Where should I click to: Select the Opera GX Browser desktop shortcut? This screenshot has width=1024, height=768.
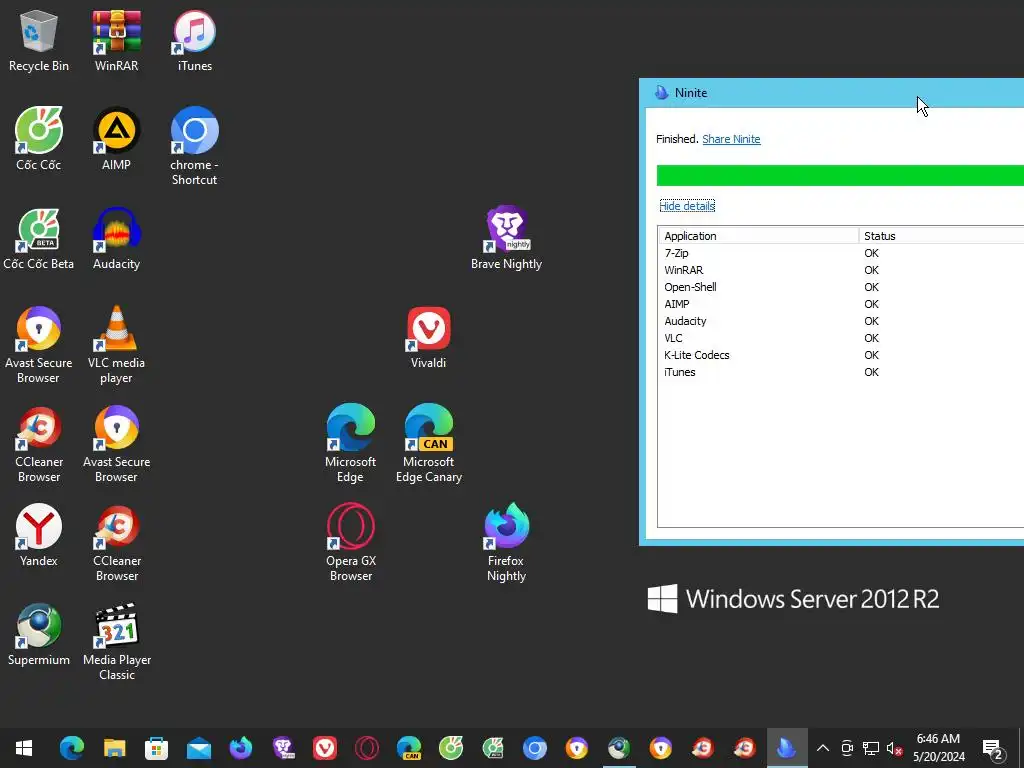[351, 542]
